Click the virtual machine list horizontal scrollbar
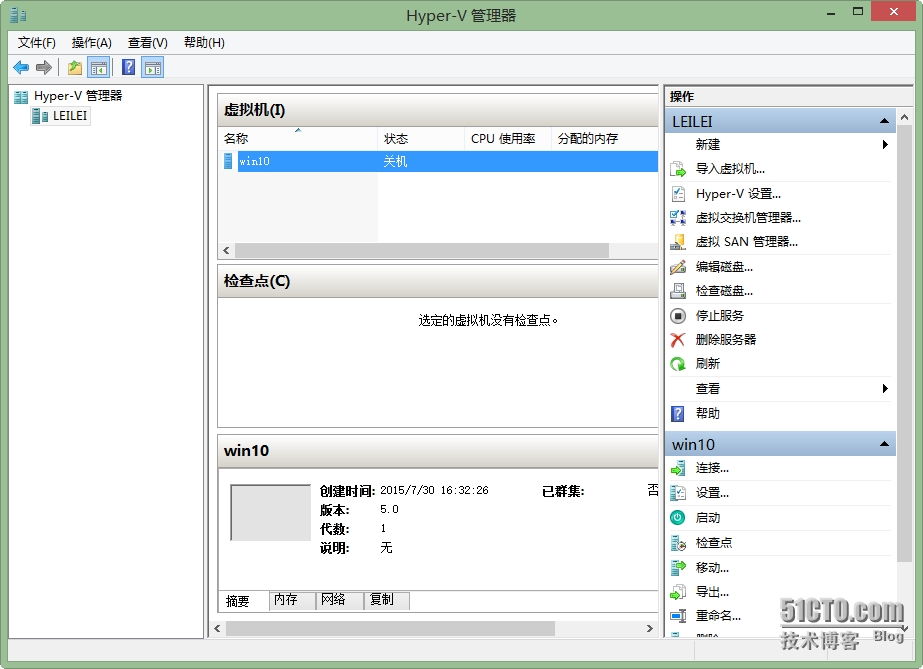 pos(421,251)
